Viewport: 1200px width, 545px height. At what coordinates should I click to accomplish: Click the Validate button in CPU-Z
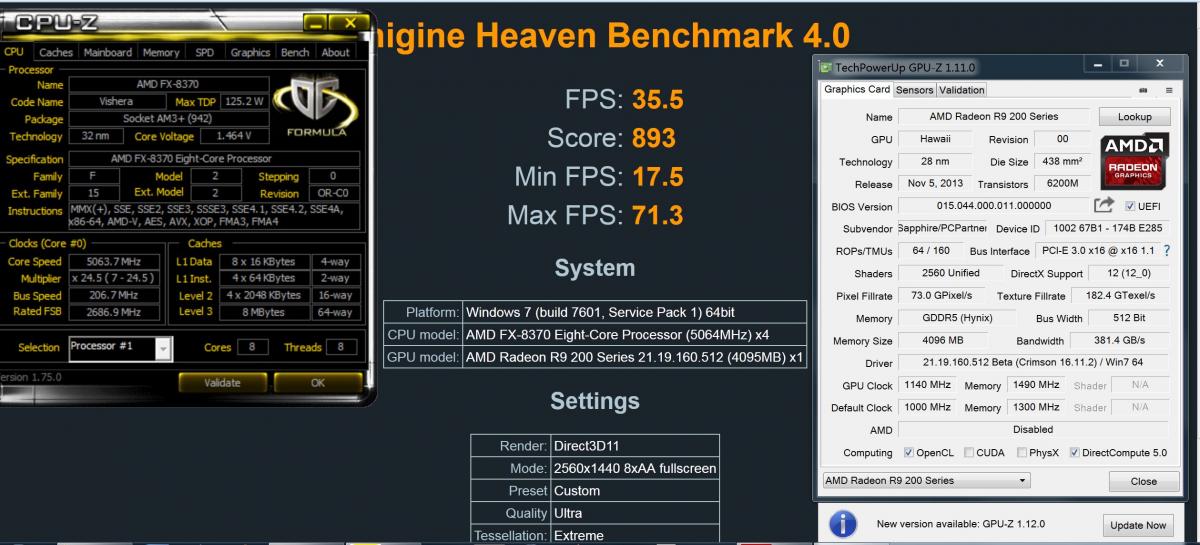(x=222, y=382)
